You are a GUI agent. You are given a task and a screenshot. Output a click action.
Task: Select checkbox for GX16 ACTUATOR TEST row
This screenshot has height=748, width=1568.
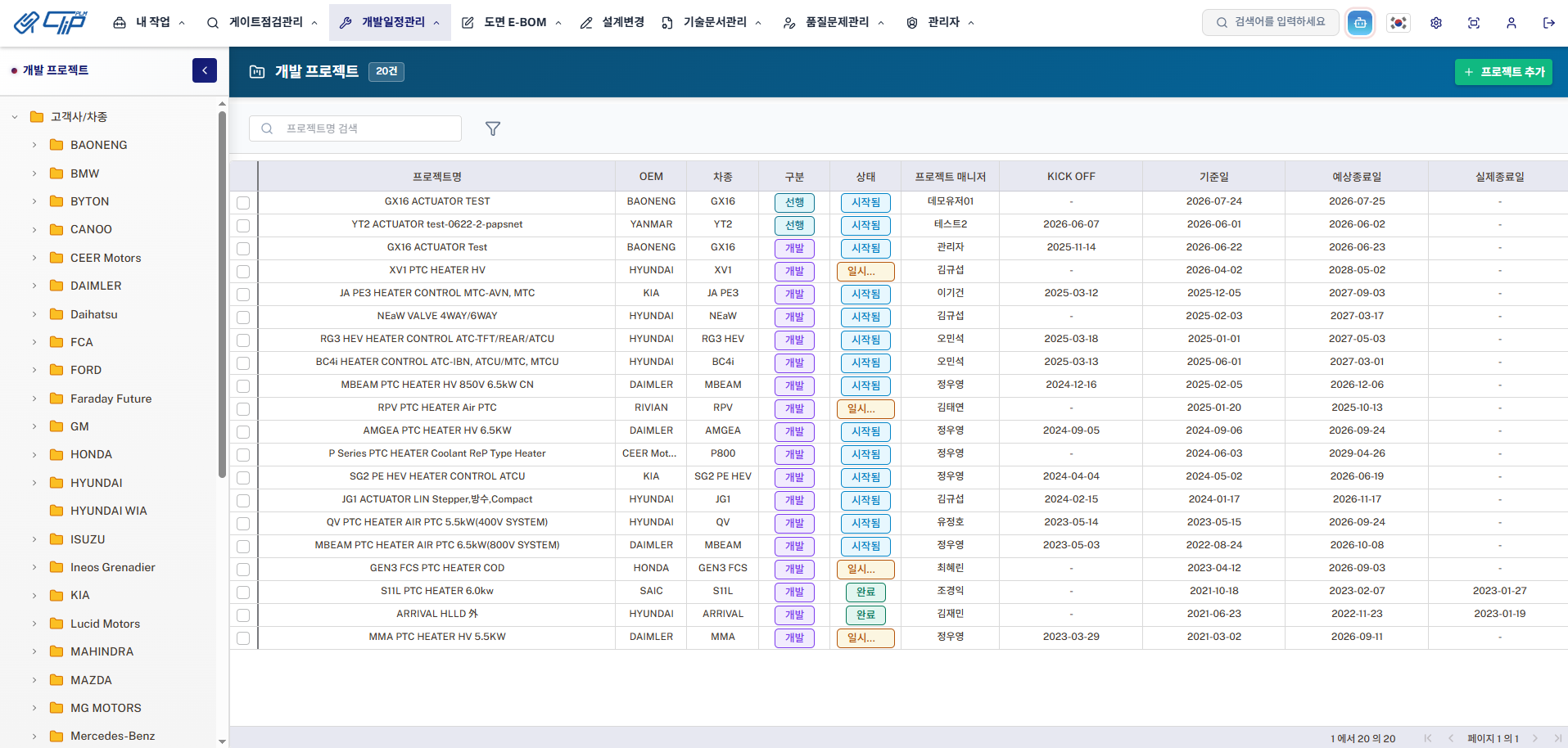[x=243, y=203]
